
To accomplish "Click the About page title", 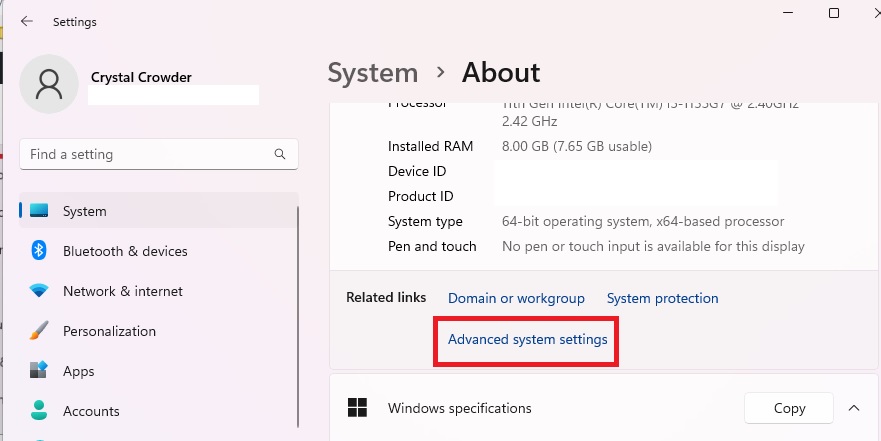I will click(x=501, y=73).
